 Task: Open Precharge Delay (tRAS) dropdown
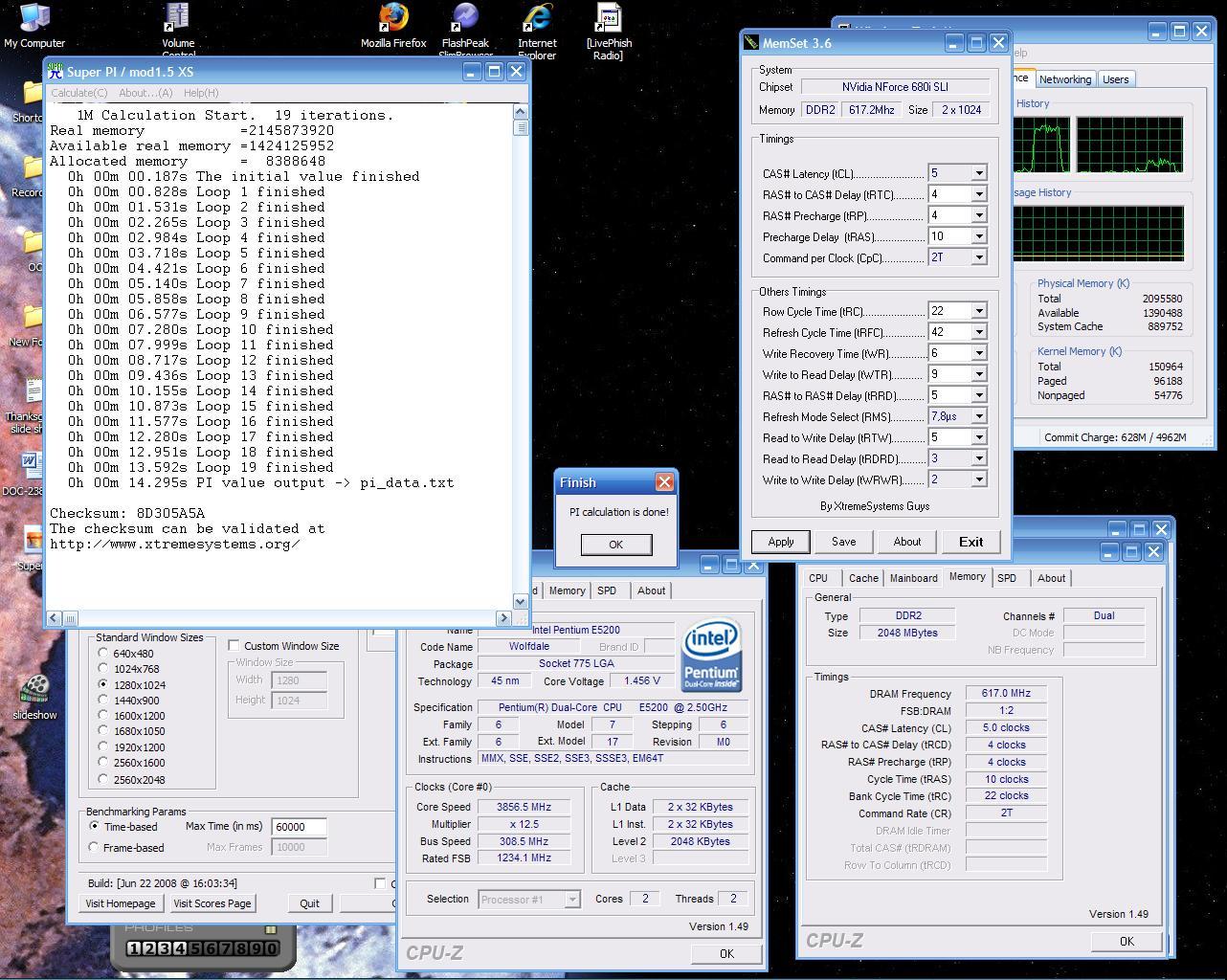(978, 236)
